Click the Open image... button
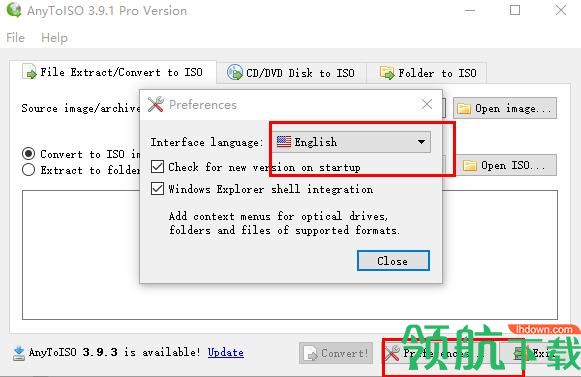 coord(505,108)
